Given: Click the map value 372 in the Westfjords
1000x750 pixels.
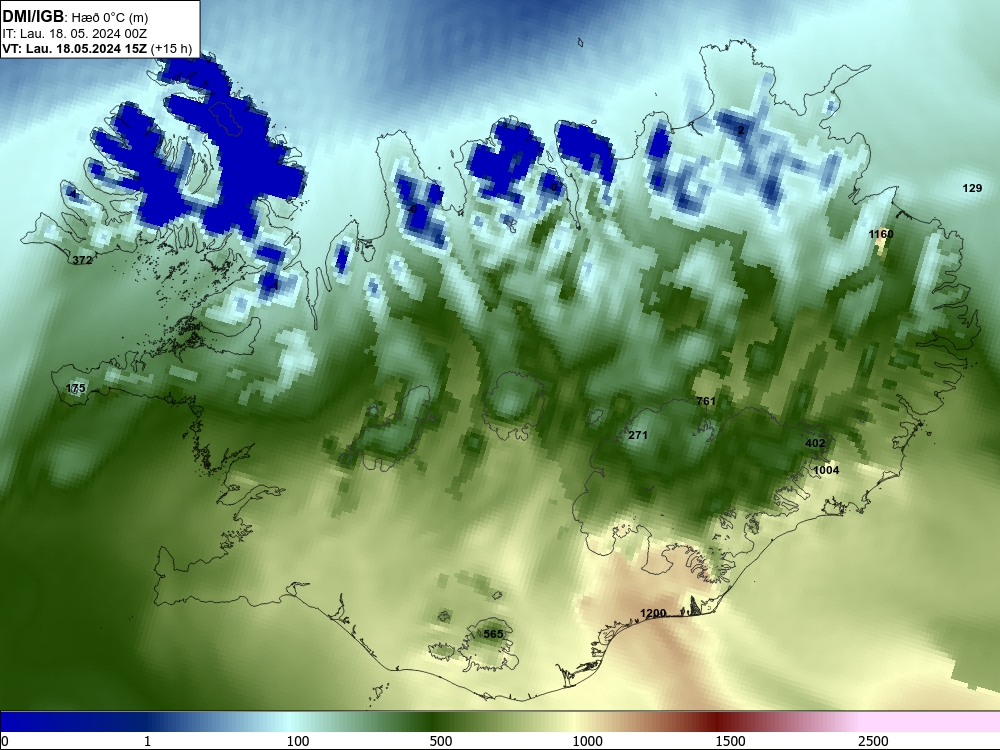Looking at the screenshot, I should 82,260.
